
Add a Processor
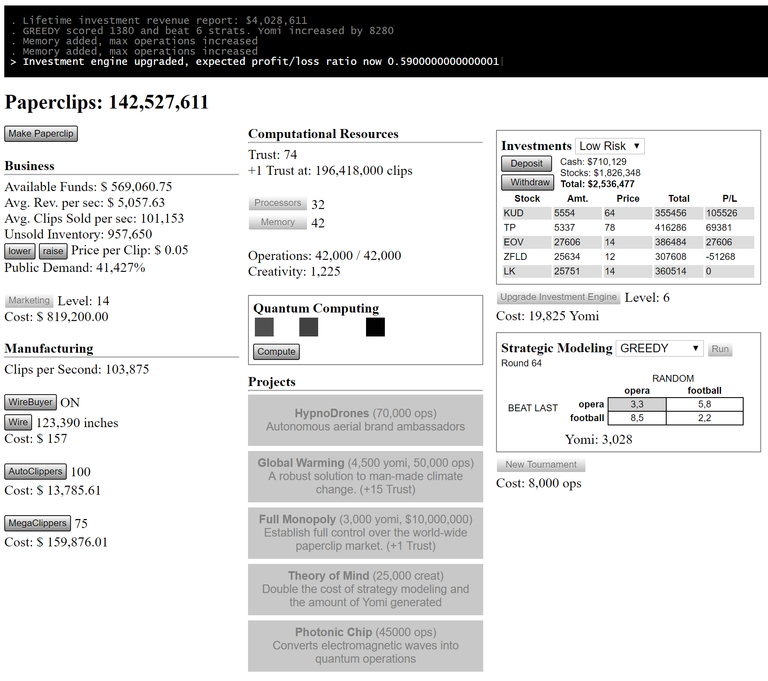pos(278,203)
